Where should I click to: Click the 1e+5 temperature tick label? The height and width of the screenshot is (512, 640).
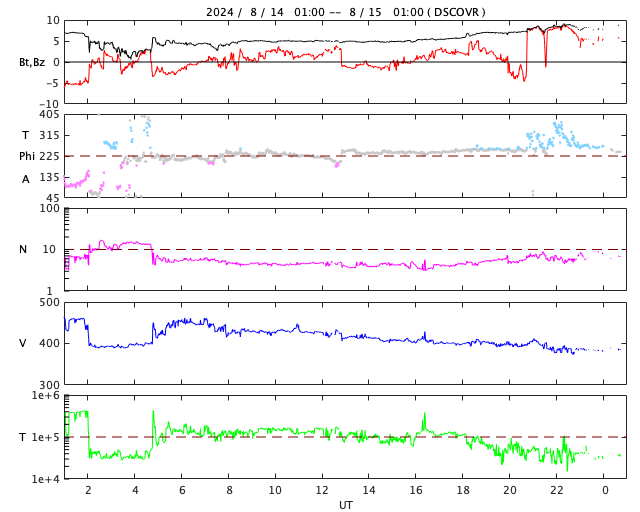tap(46, 437)
